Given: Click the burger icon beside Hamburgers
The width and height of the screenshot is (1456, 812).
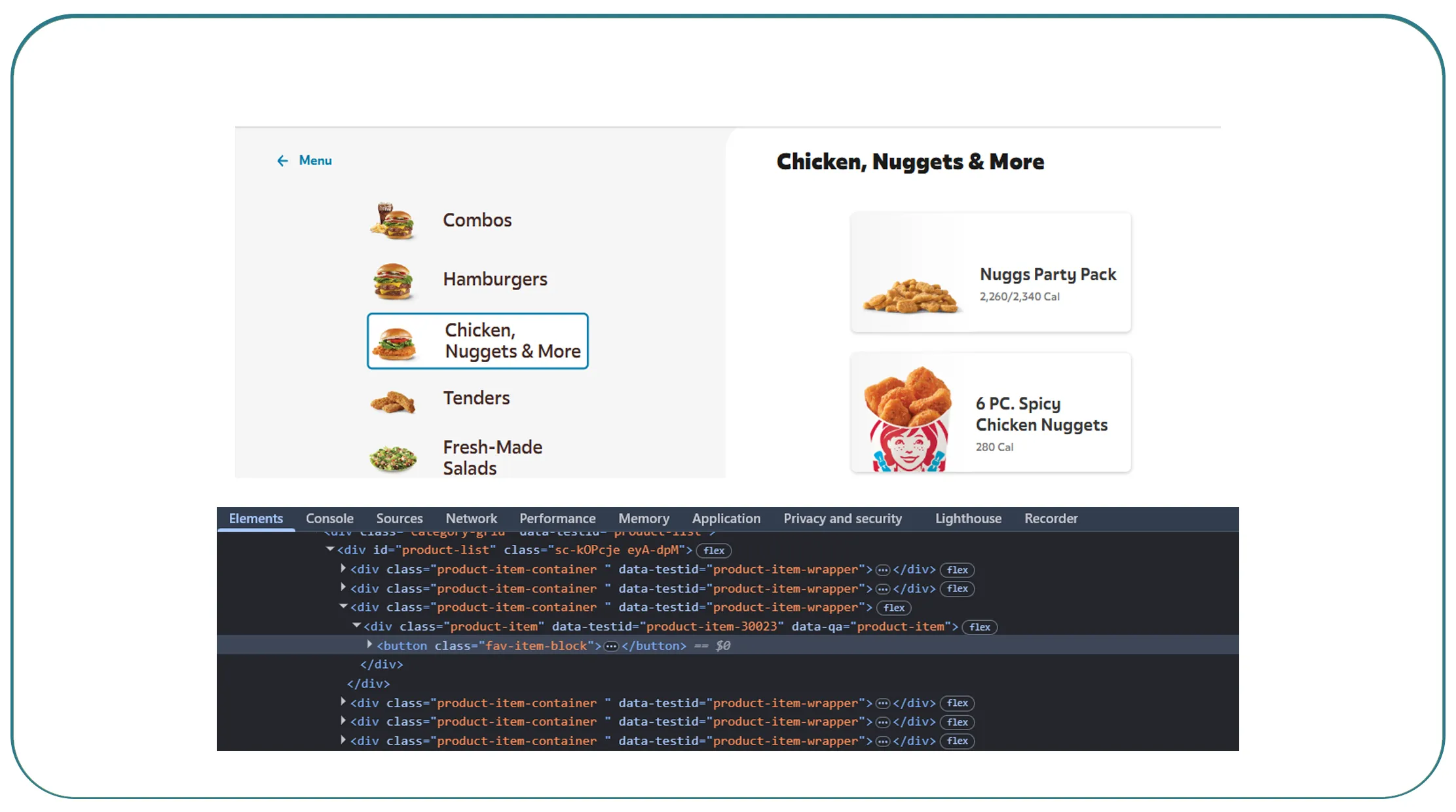Looking at the screenshot, I should [x=393, y=280].
